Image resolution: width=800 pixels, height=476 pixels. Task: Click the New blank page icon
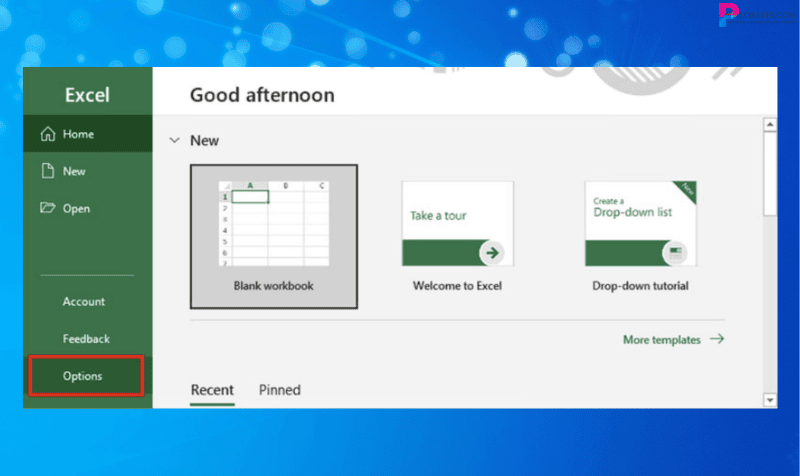click(47, 171)
